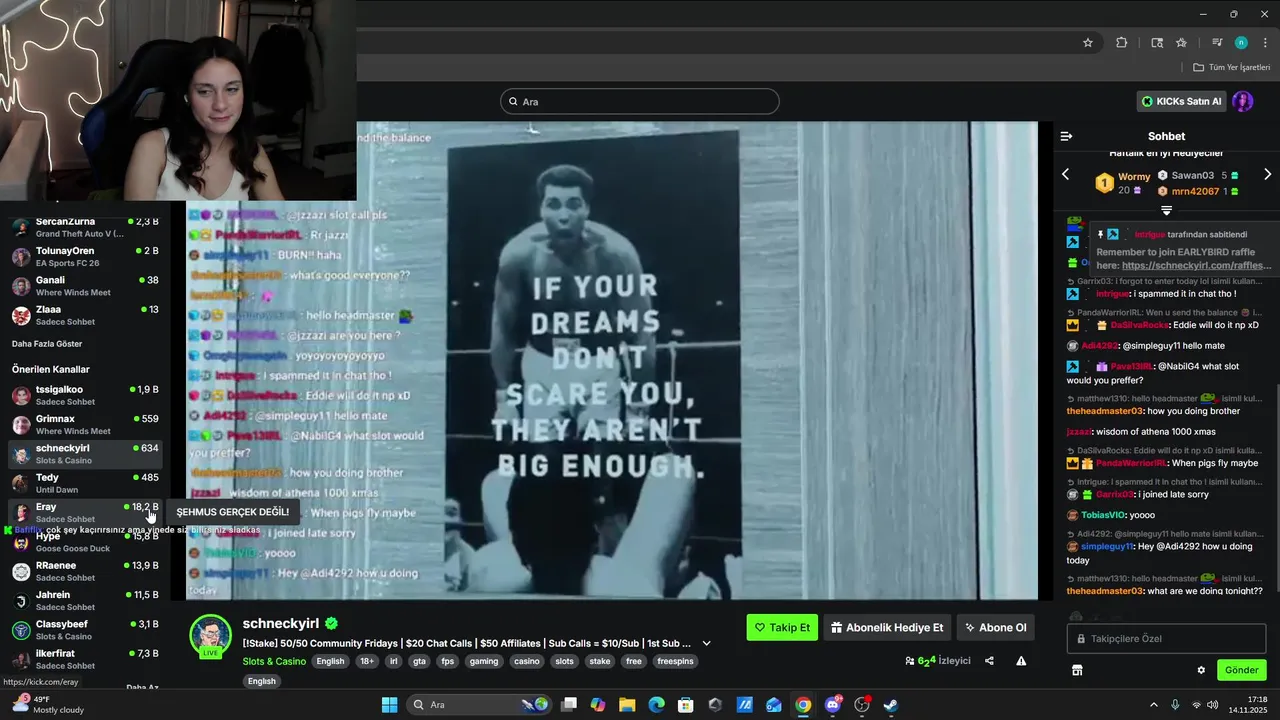Open the Kick user profile avatar
The height and width of the screenshot is (720, 1280).
(x=1243, y=101)
